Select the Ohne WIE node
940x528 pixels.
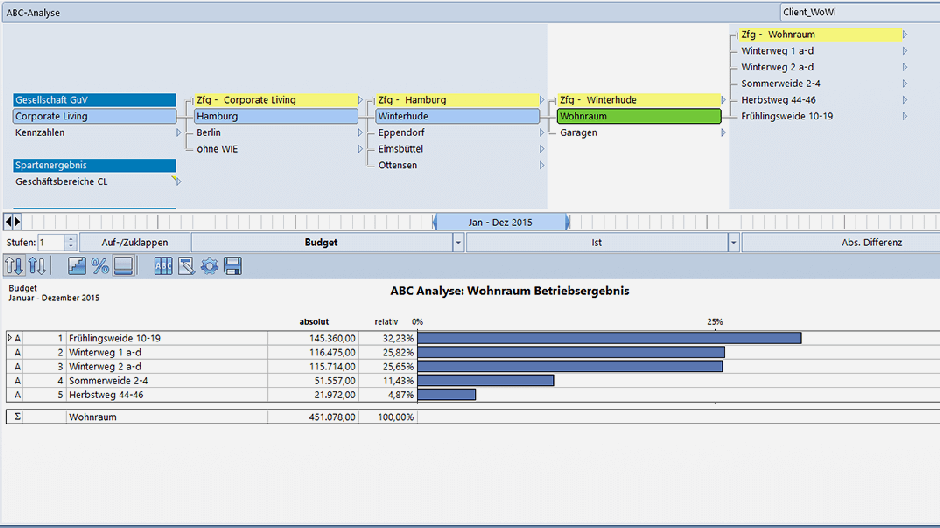click(217, 149)
